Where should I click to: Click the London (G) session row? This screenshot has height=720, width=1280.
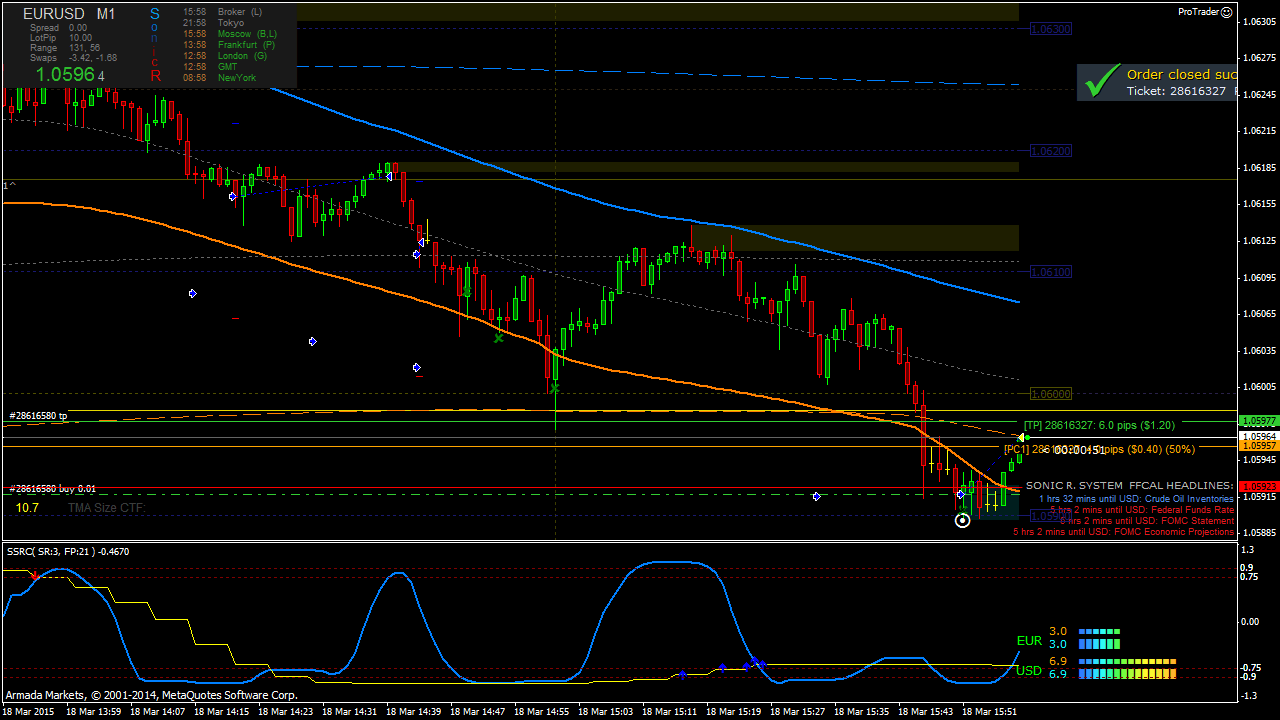[x=225, y=56]
